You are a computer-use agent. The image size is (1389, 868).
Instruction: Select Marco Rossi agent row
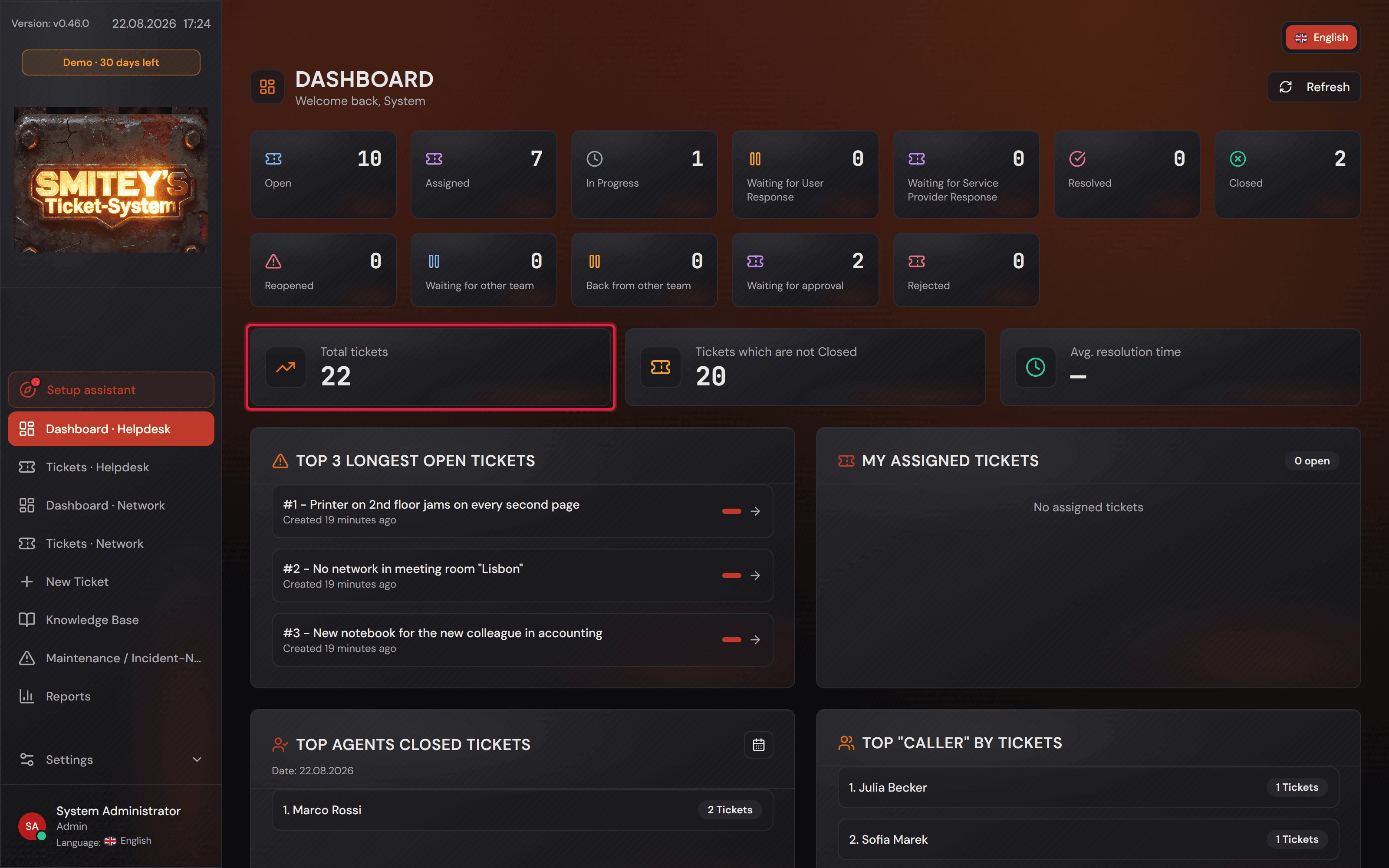coord(522,810)
